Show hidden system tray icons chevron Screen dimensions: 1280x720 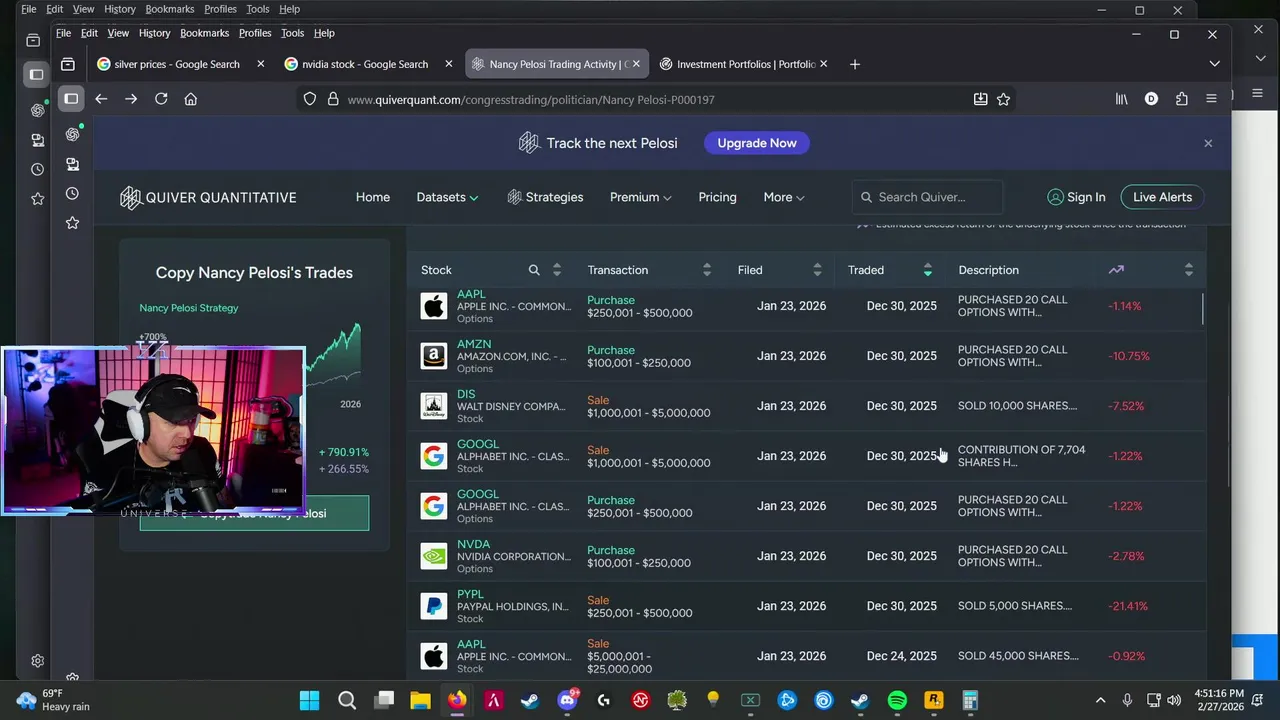pyautogui.click(x=1101, y=700)
